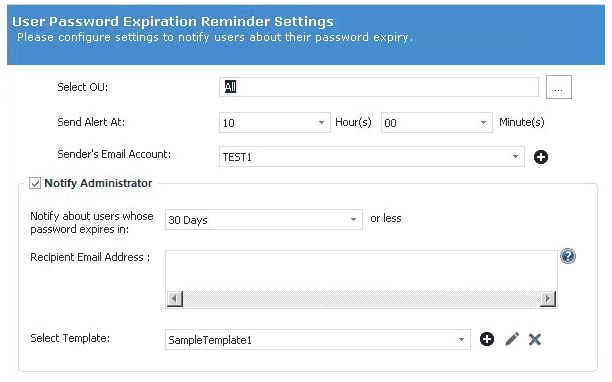Viewport: 612px width, 382px height.
Task: Open the Hour(s) dropdown showing 10
Action: tap(274, 123)
